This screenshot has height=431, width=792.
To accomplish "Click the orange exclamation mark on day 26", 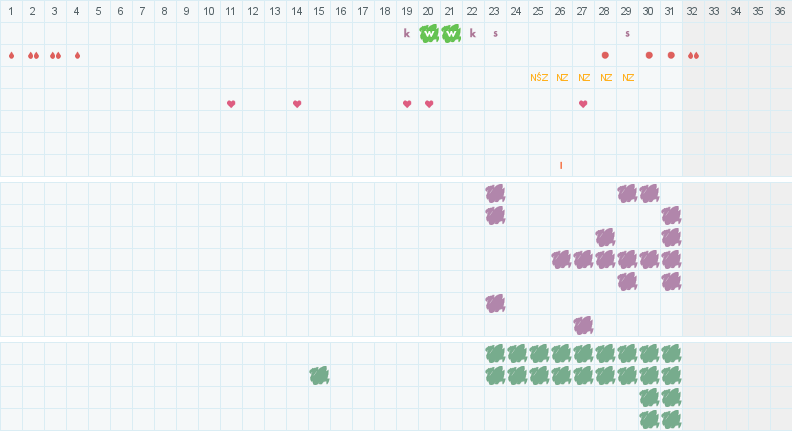I will [x=561, y=165].
